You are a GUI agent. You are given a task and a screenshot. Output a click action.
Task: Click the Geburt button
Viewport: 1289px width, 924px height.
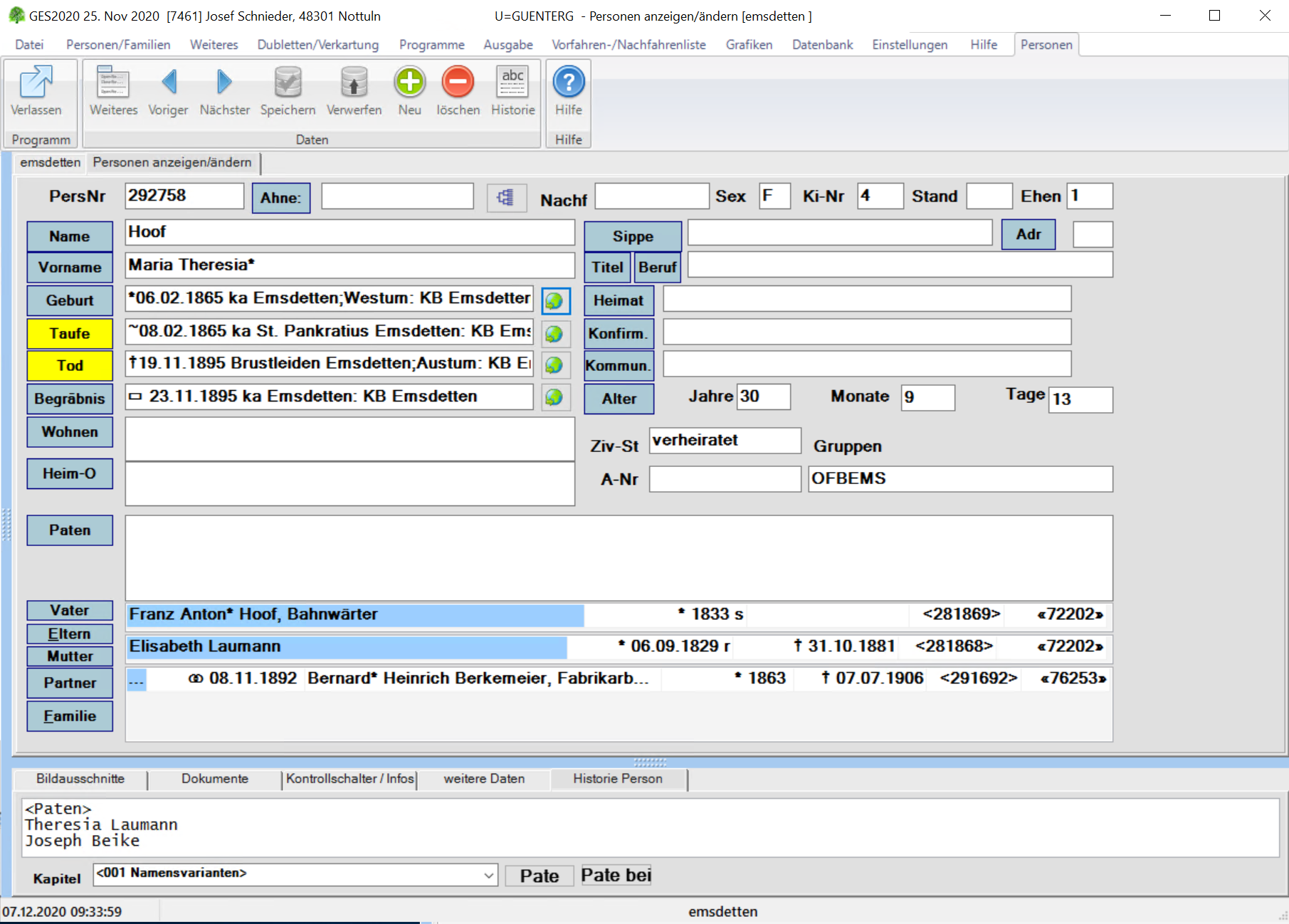70,300
